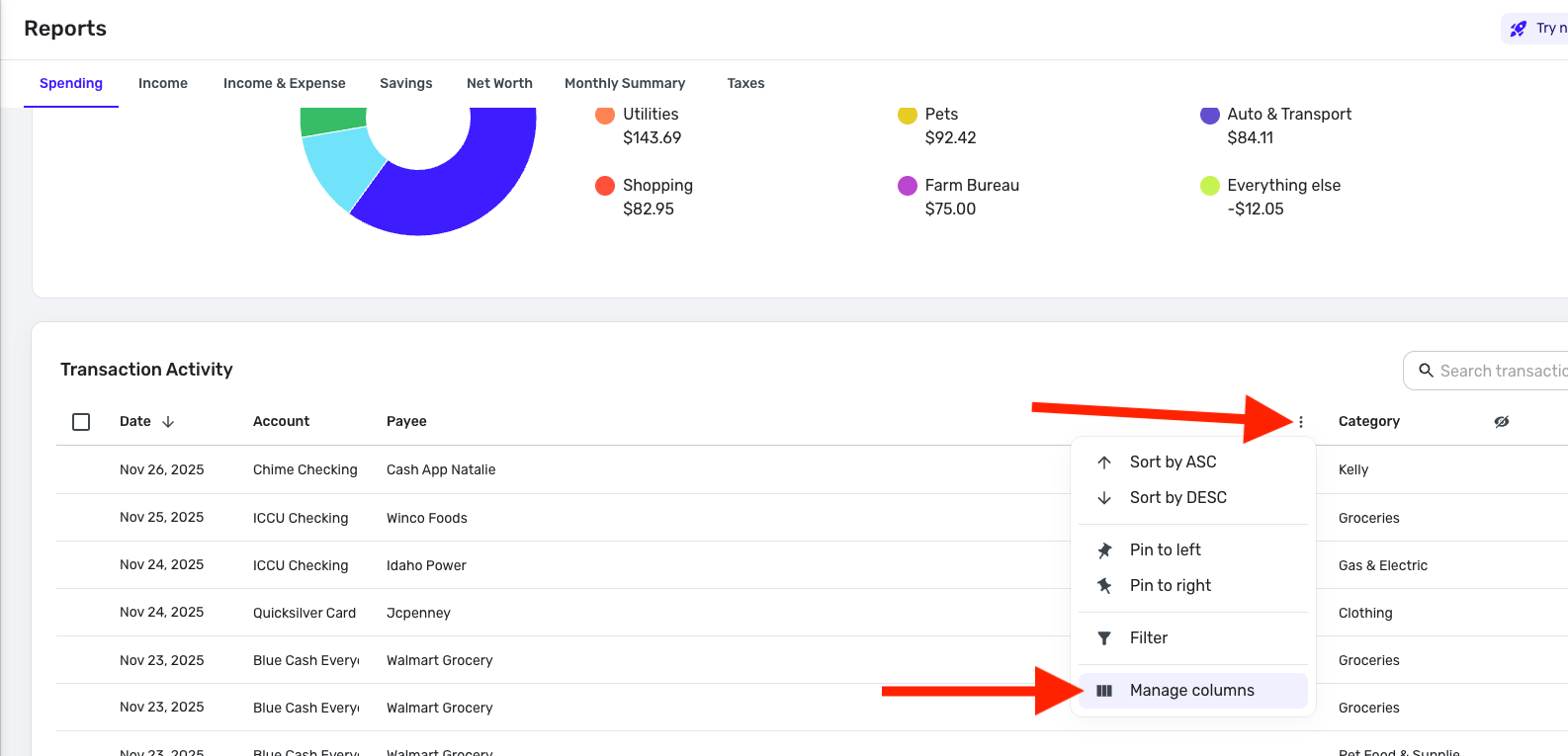Screen dimensions: 1568x756
Task: Select the Net Worth tab
Action: click(x=499, y=83)
